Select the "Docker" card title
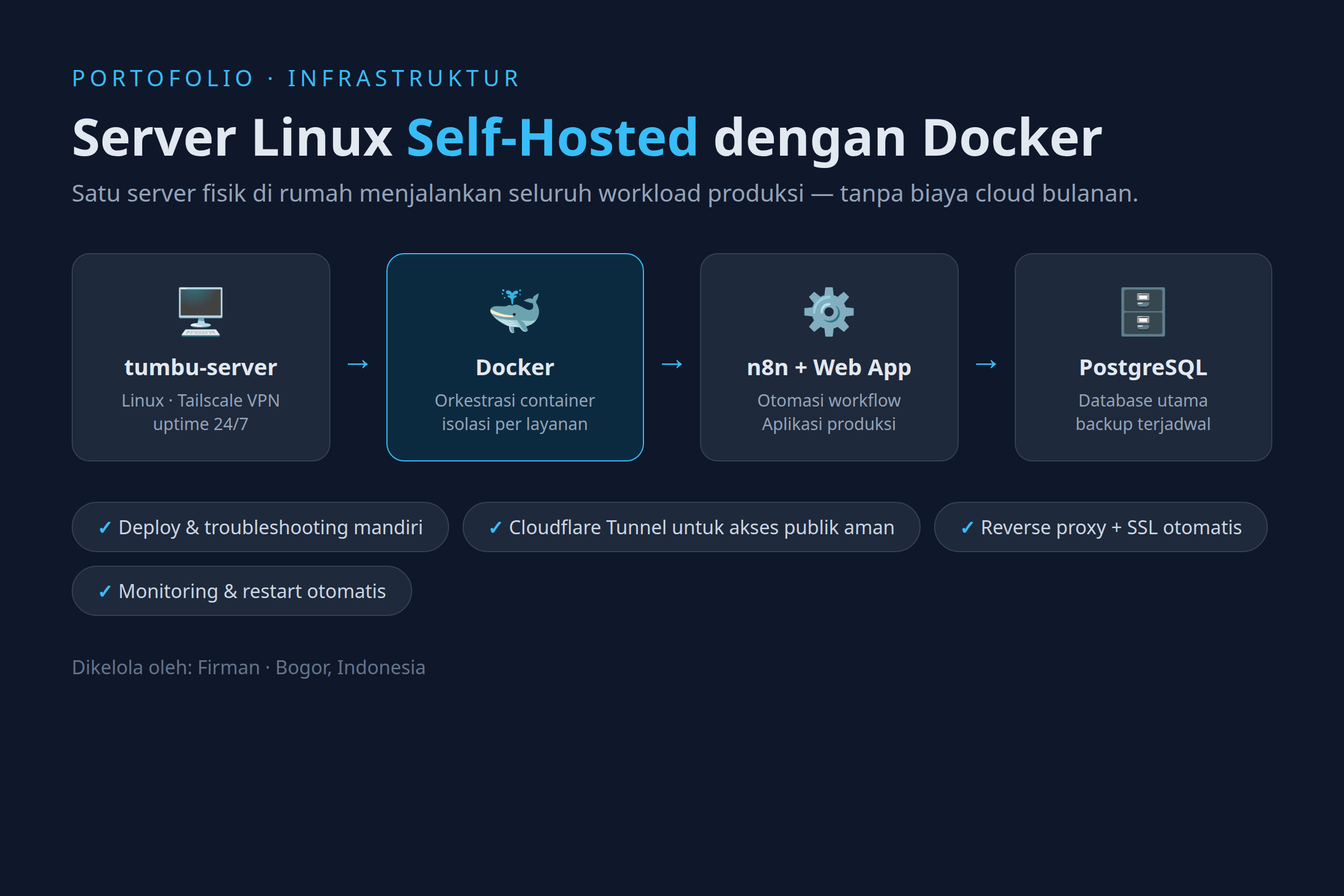The width and height of the screenshot is (1344, 896). 515,367
